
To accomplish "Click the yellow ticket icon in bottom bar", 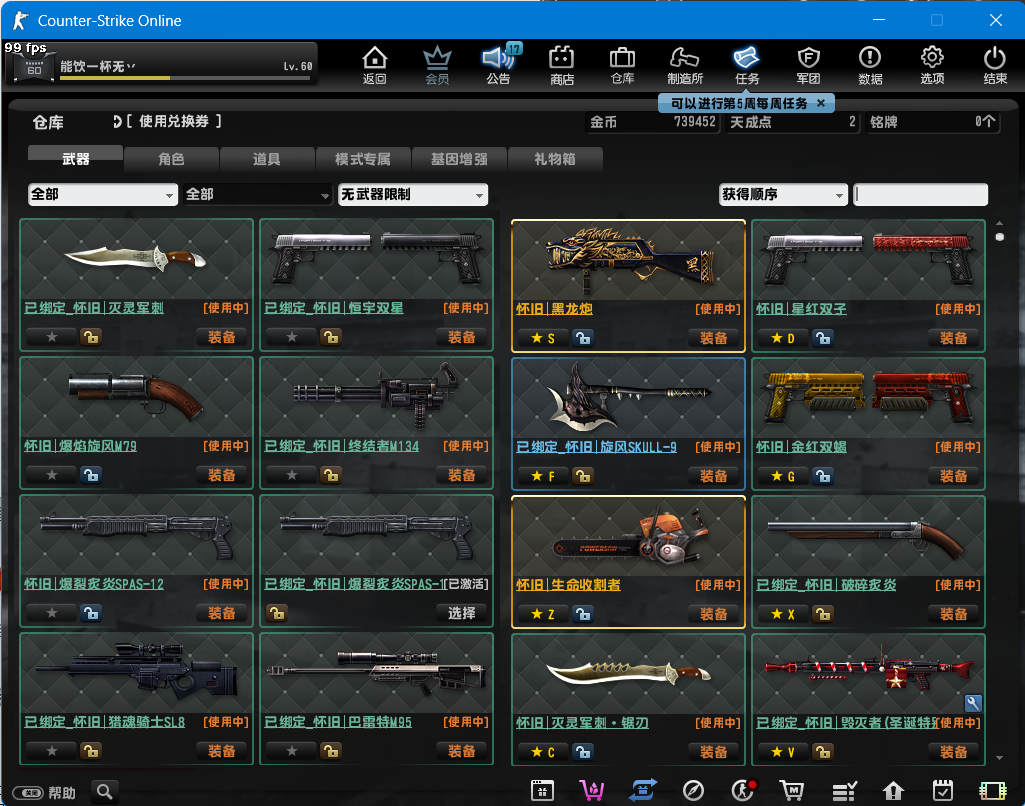I will click(992, 791).
